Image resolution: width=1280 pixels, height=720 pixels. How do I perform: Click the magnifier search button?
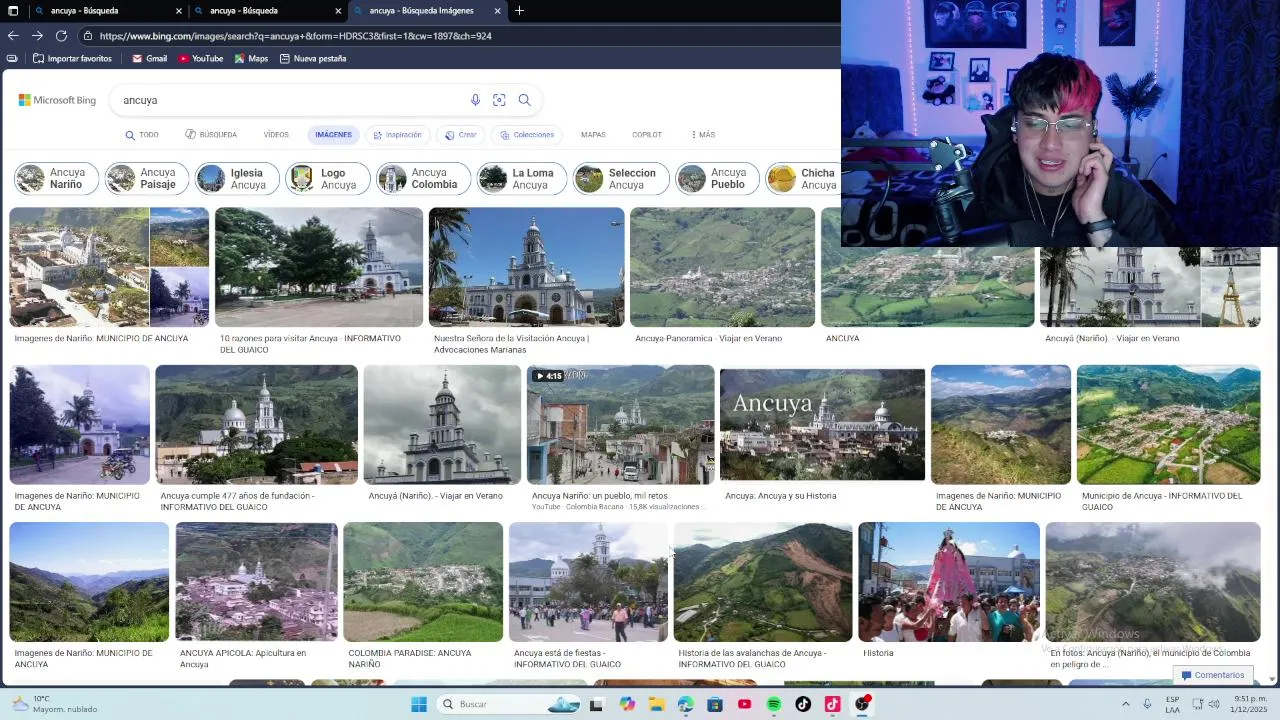point(524,100)
